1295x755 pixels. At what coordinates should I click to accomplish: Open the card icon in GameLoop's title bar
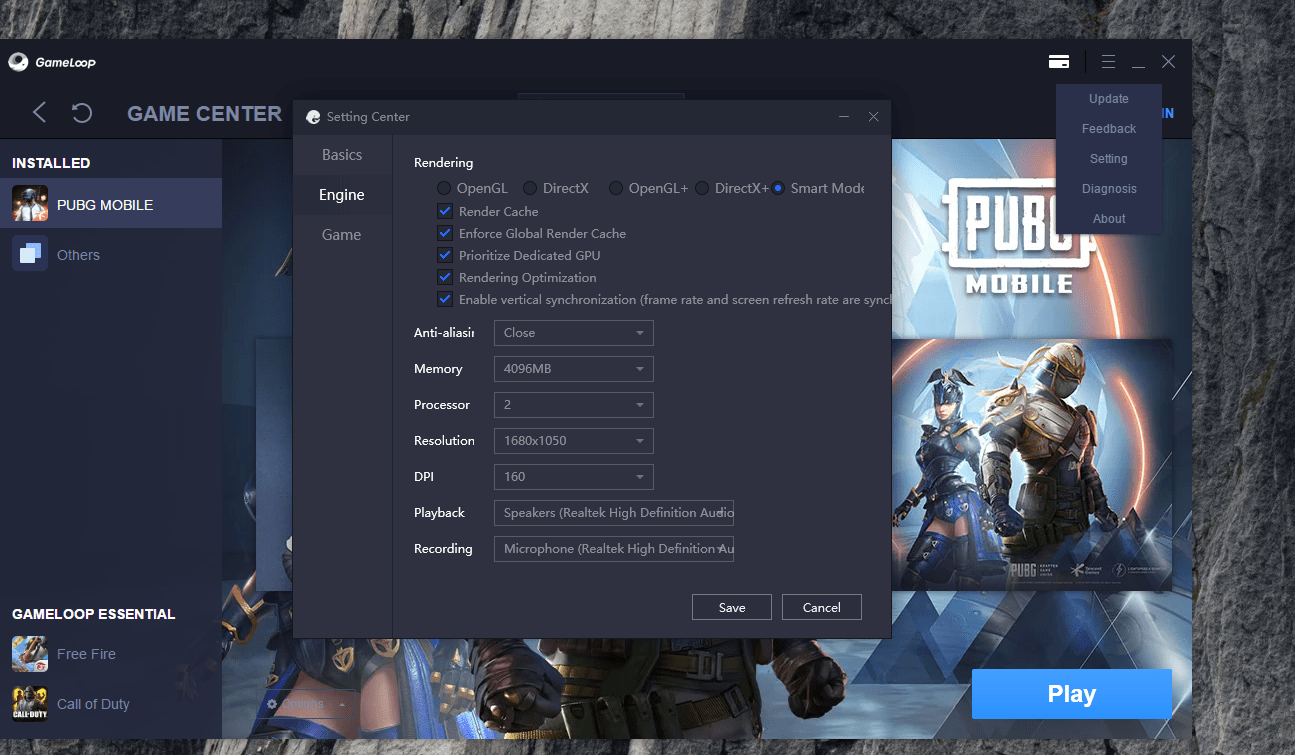(x=1059, y=62)
